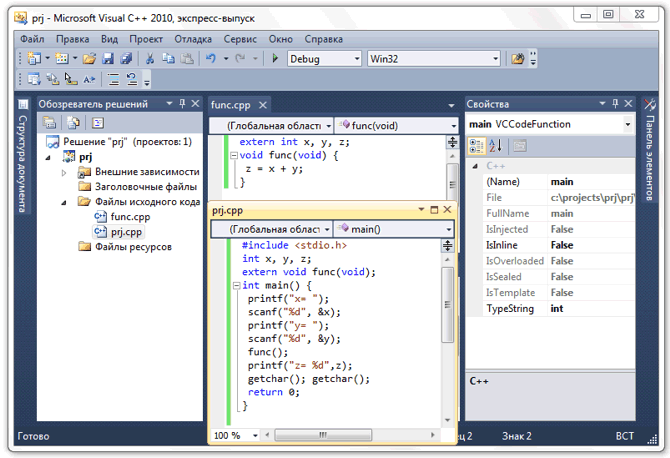Image resolution: width=670 pixels, height=458 pixels.
Task: Open prj.cpp main() members dropdown
Action: [449, 229]
